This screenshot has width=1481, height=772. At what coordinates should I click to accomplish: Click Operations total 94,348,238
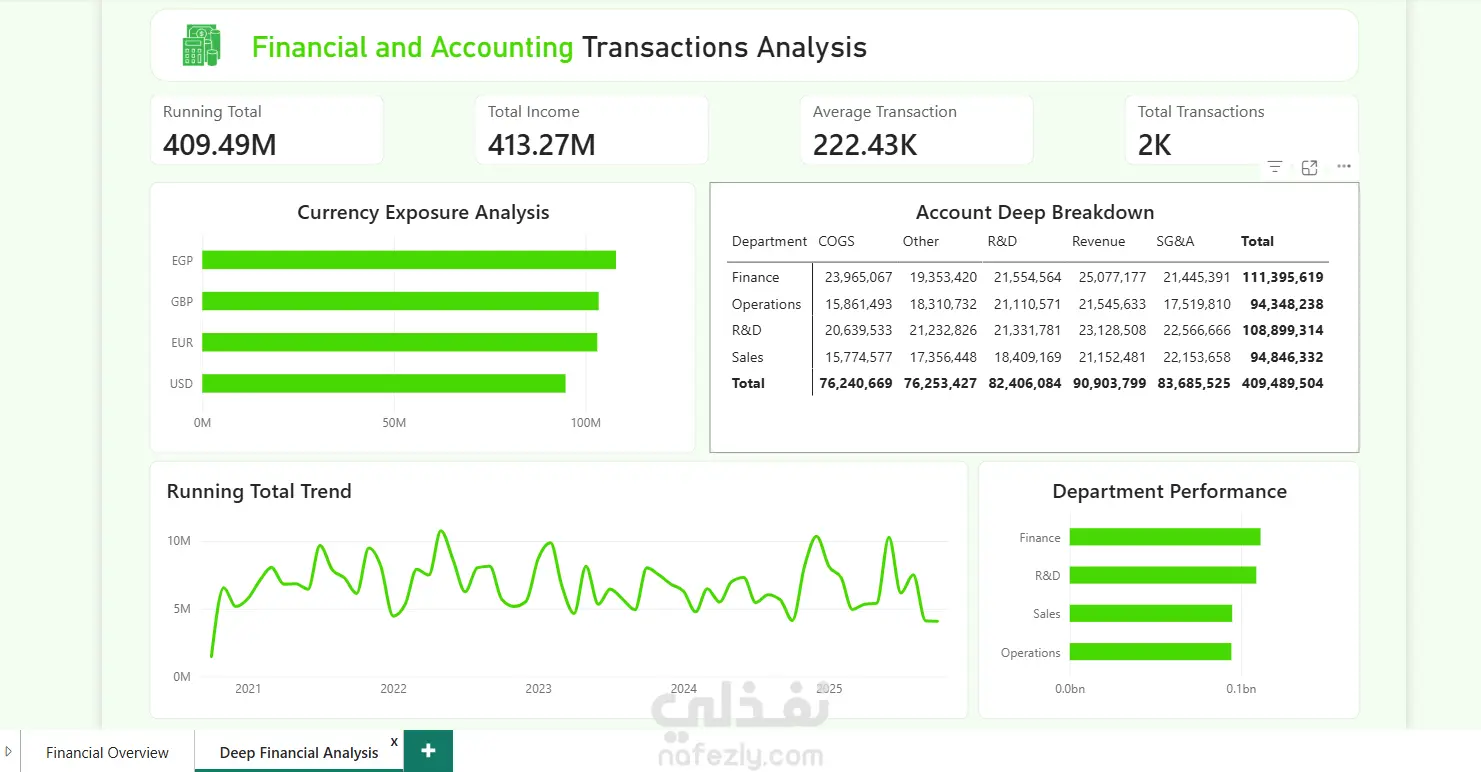point(1287,304)
